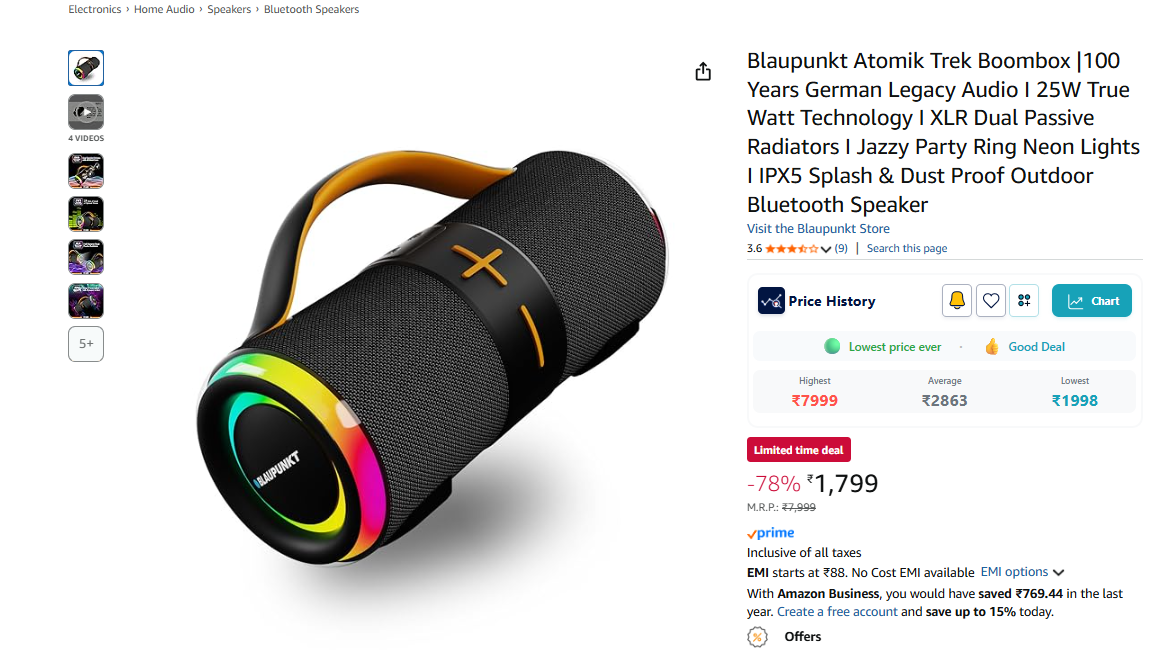Visit the Blaupunkt Store link
This screenshot has height=654, width=1163.
[x=817, y=228]
